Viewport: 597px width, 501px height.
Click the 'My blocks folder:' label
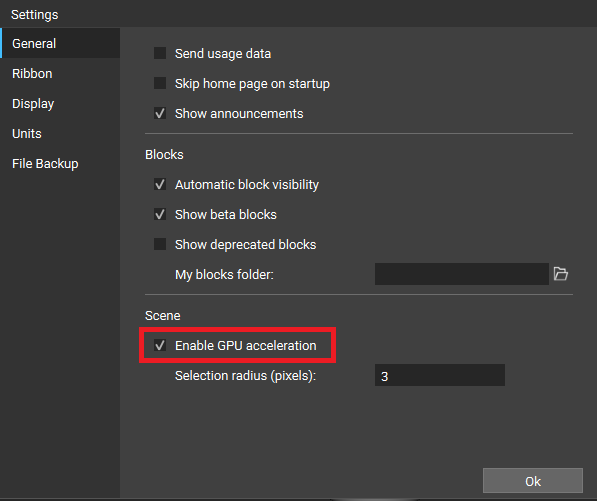tap(224, 274)
